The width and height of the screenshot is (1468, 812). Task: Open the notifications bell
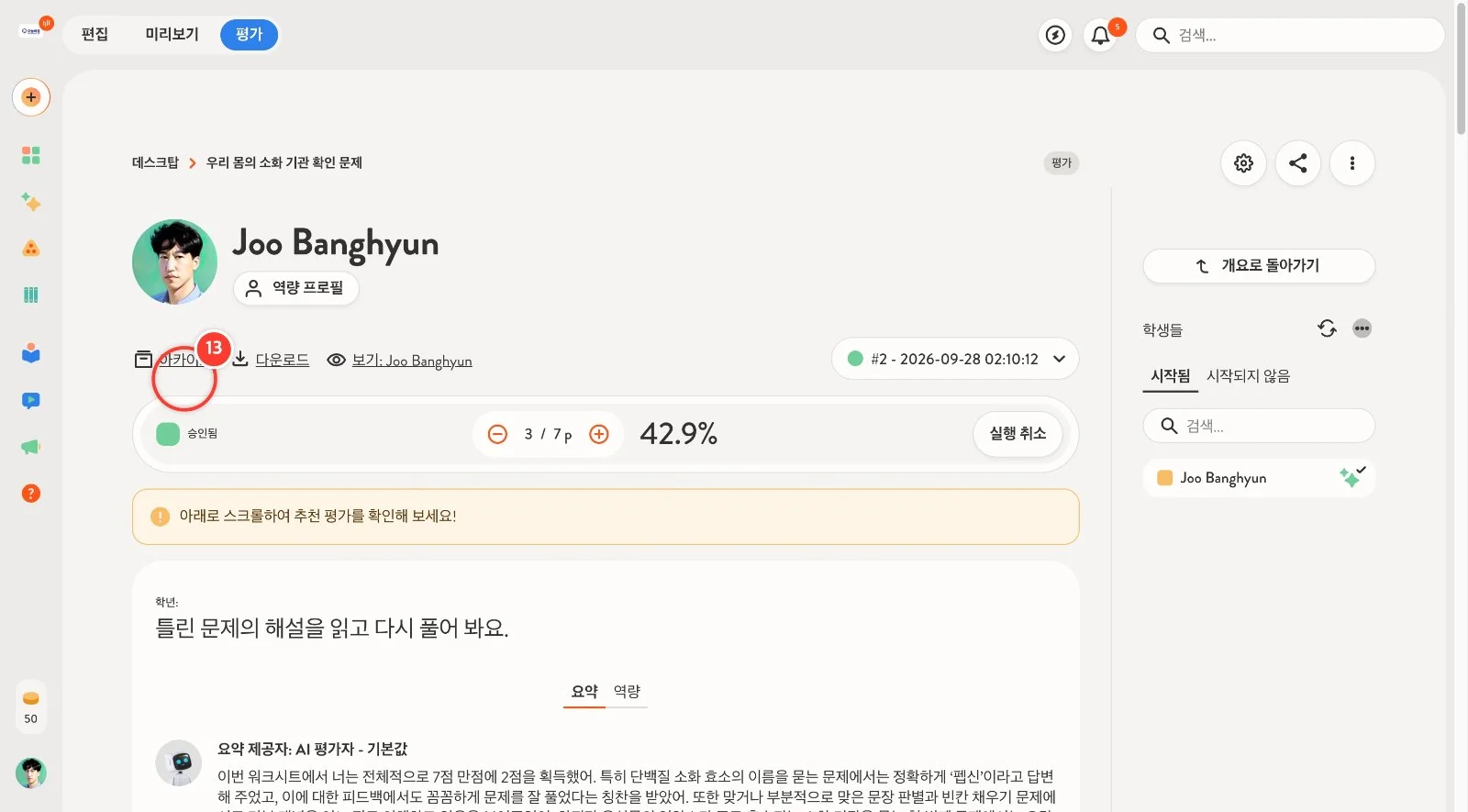pyautogui.click(x=1100, y=35)
